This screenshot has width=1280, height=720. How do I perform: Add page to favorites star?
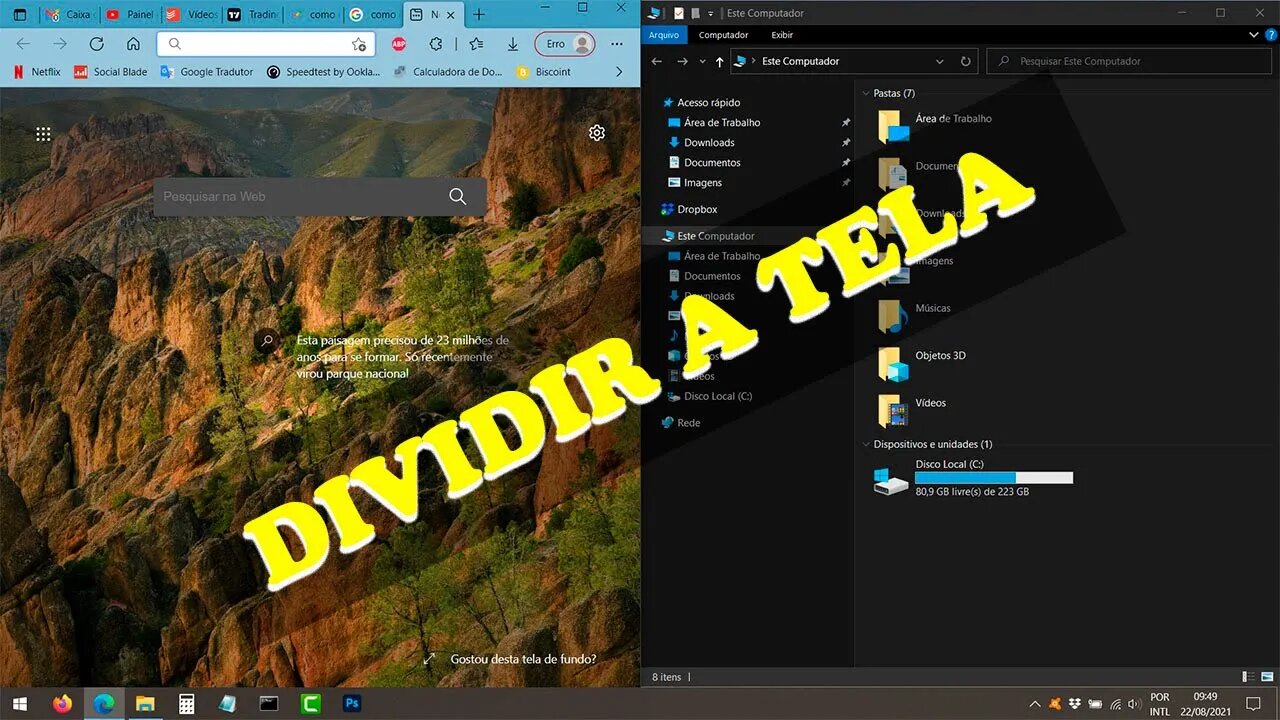coord(358,44)
